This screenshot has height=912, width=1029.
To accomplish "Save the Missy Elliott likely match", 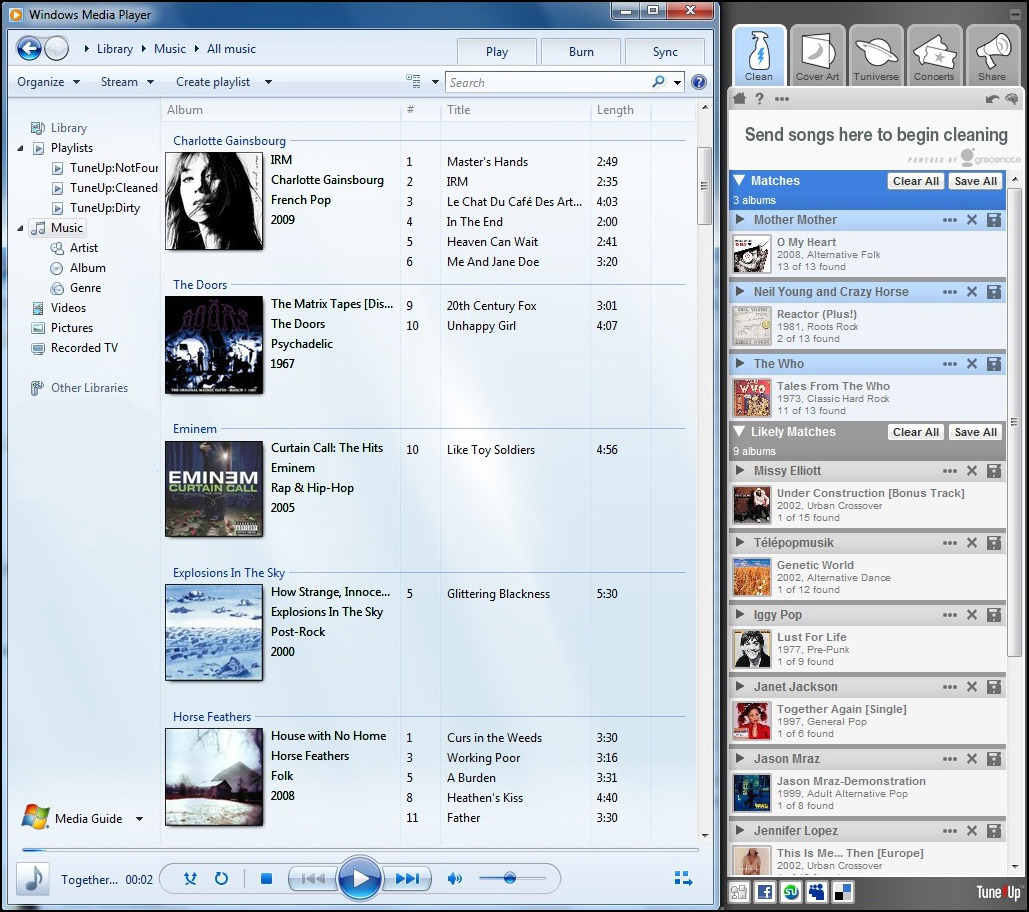I will click(x=994, y=470).
